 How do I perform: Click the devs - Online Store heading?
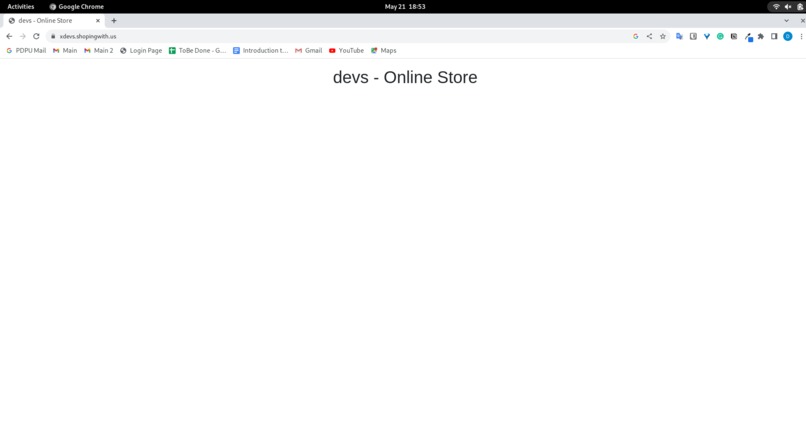pos(405,77)
